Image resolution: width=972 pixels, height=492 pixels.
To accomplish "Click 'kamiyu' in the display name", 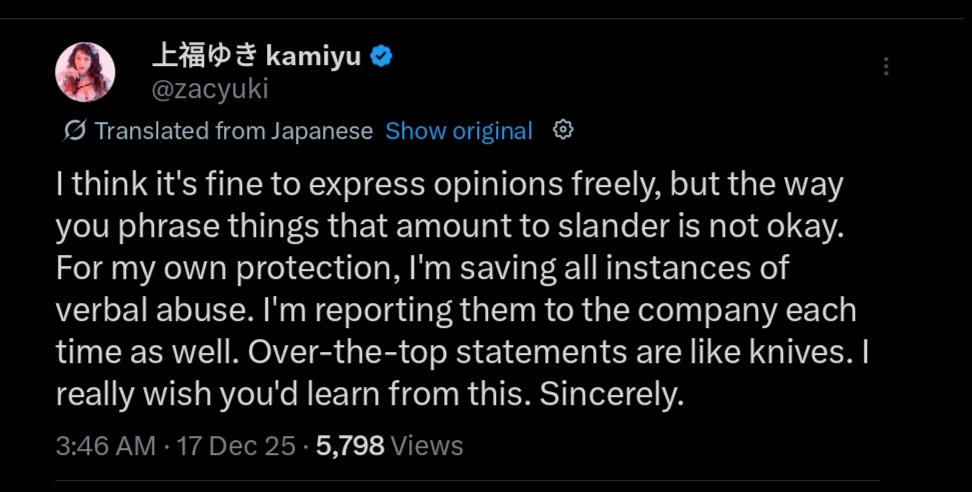I will [313, 57].
